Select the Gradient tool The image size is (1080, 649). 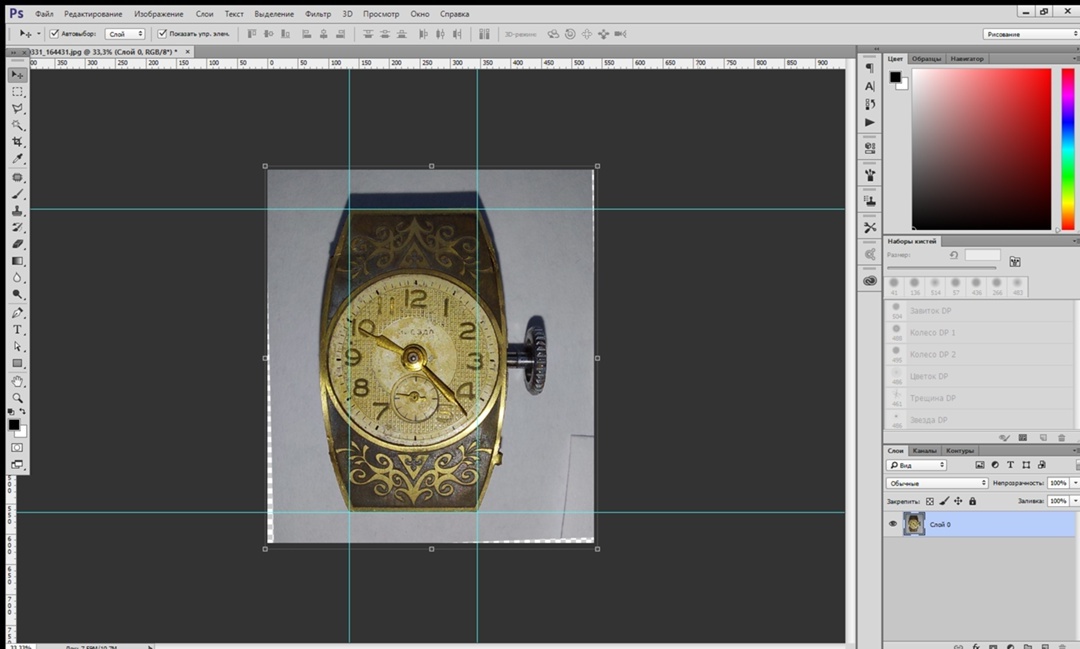pos(17,261)
